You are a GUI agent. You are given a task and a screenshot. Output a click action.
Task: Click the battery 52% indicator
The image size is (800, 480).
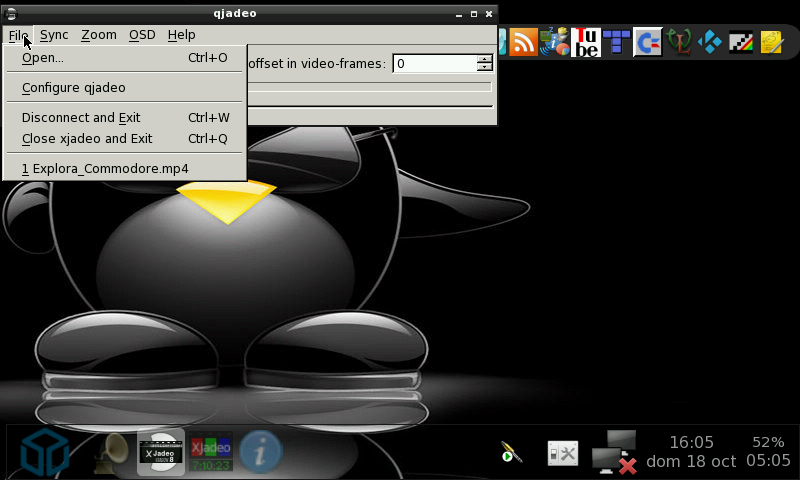(768, 442)
